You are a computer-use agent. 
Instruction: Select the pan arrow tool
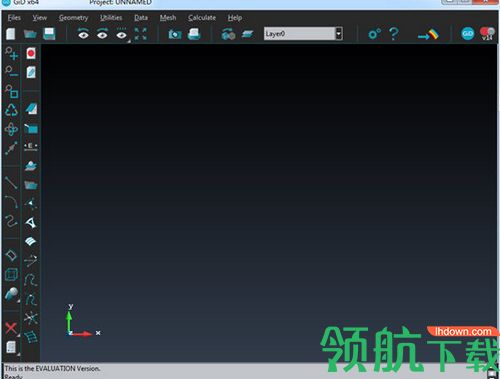click(11, 148)
